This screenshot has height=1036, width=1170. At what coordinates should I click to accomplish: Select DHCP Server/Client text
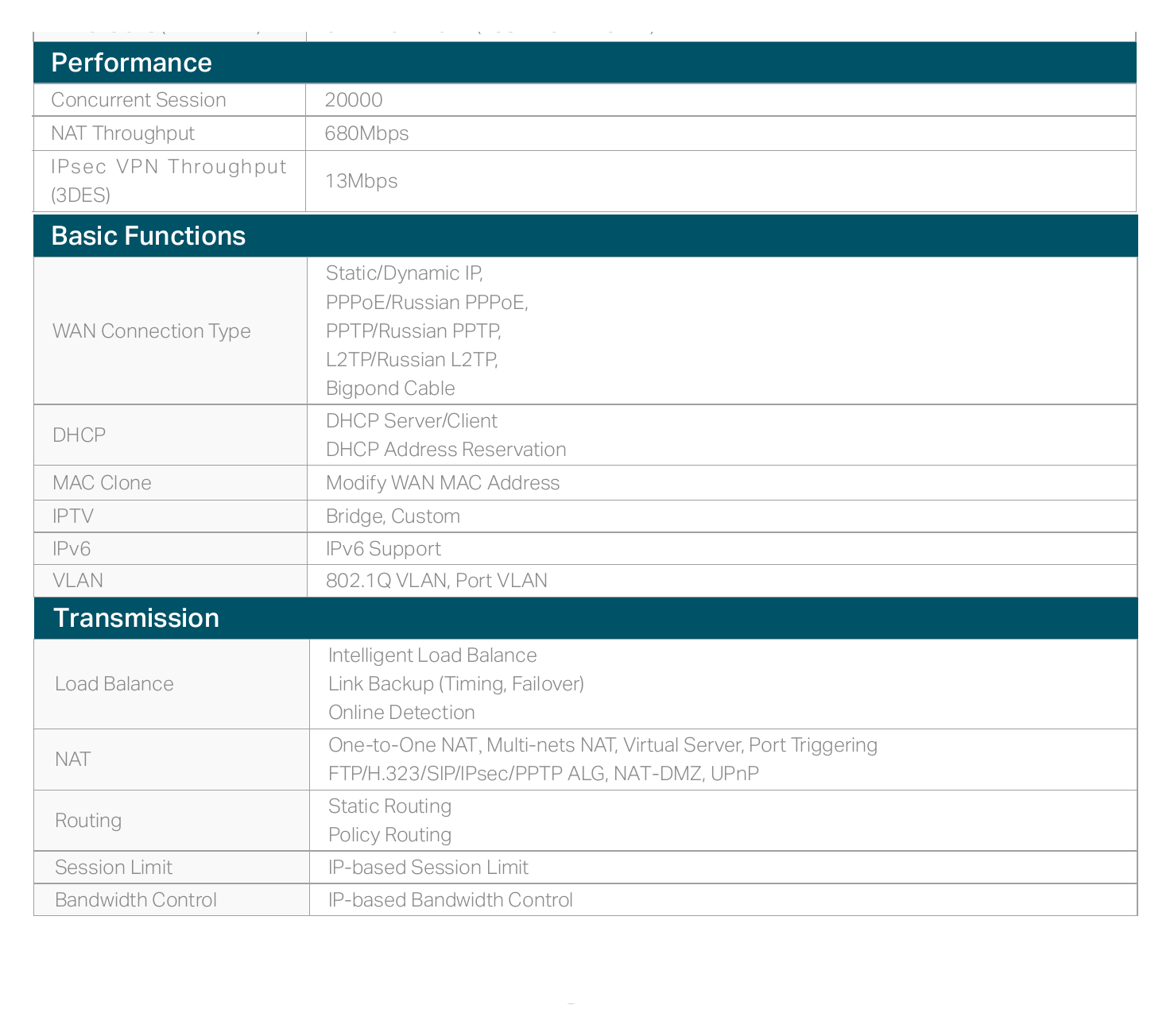pyautogui.click(x=412, y=421)
